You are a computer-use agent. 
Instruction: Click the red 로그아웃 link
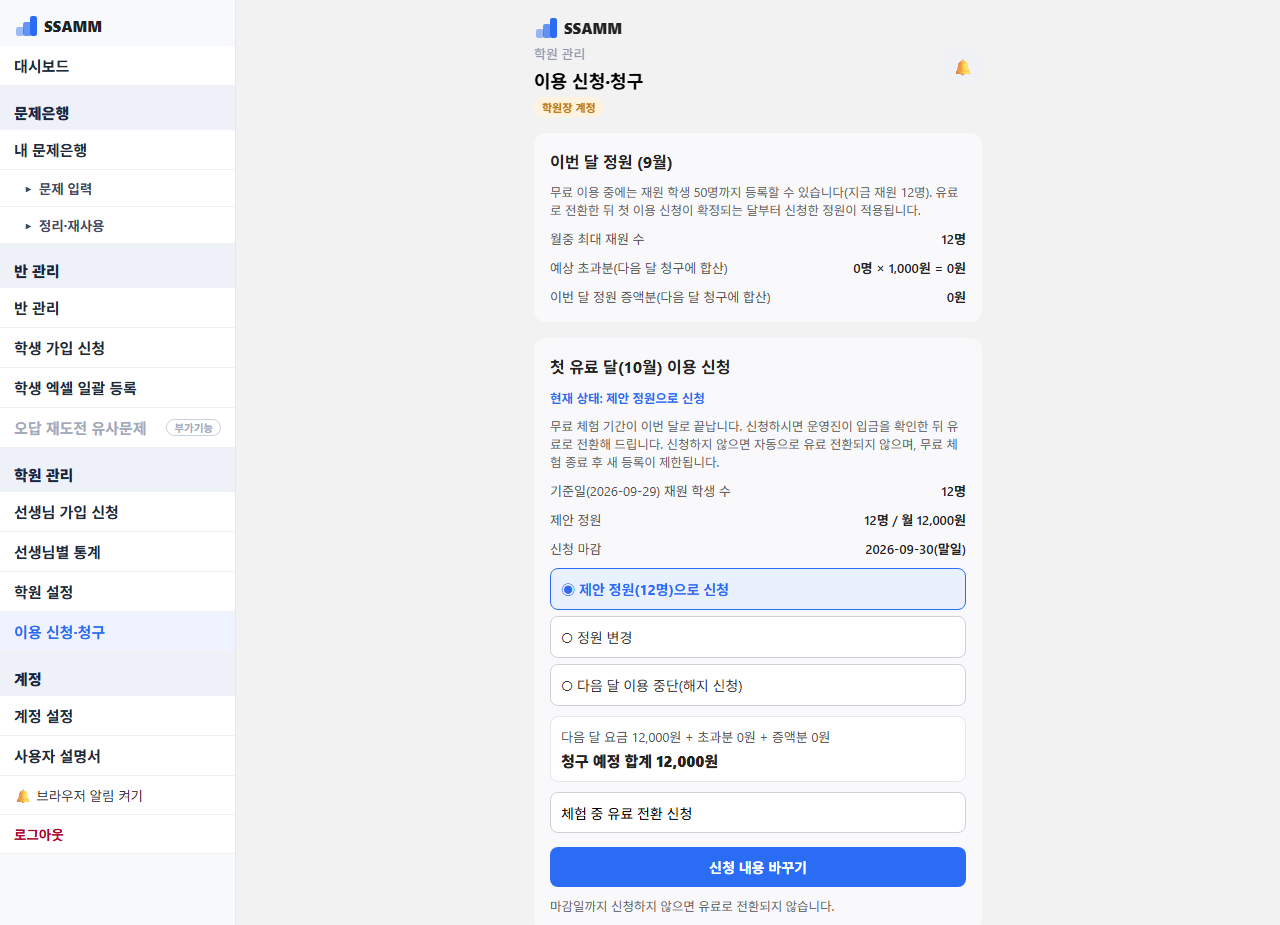pos(39,834)
